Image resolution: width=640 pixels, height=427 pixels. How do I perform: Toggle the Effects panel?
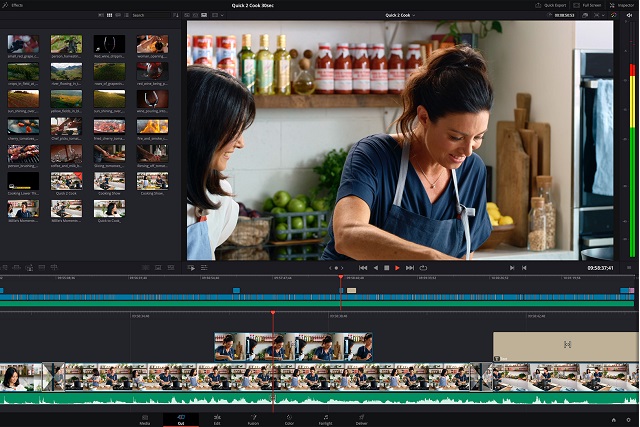[x=14, y=5]
